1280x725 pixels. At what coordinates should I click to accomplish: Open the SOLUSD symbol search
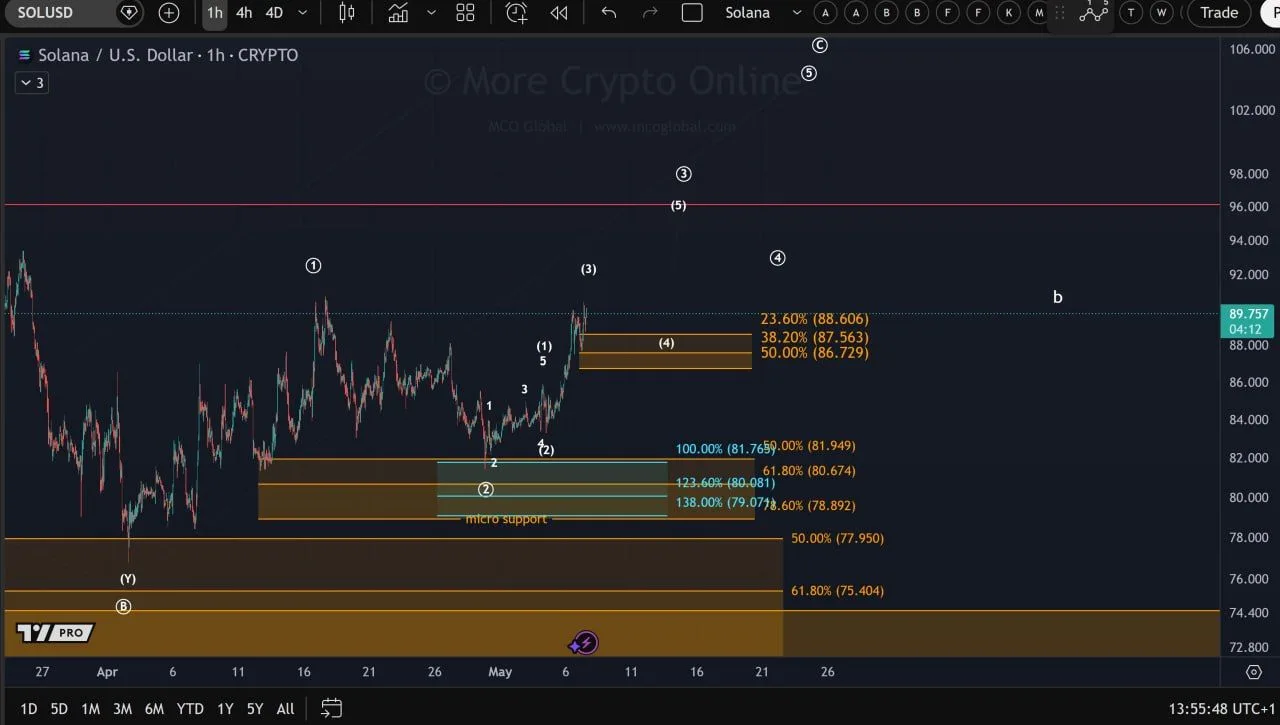[46, 13]
